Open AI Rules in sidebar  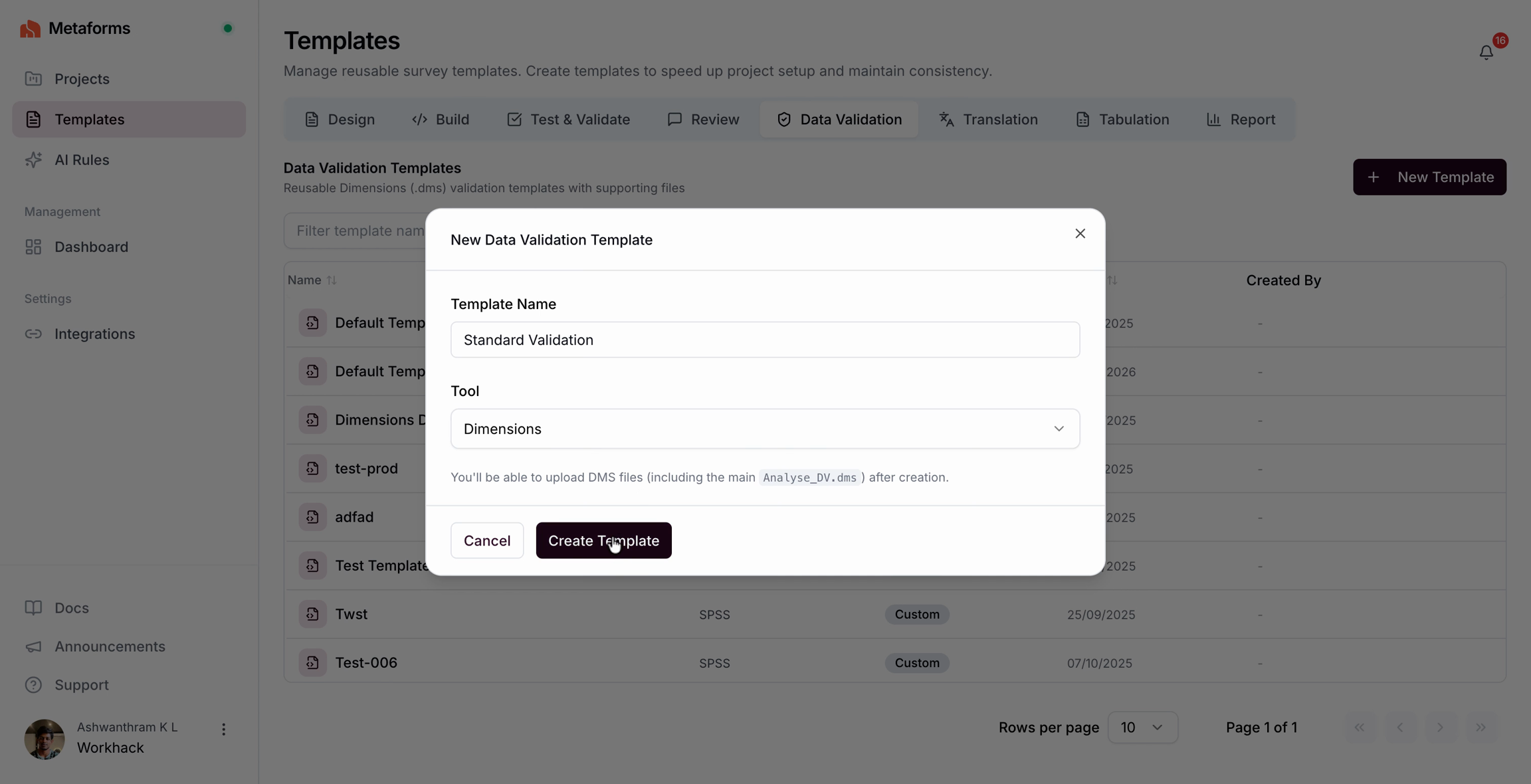[82, 159]
